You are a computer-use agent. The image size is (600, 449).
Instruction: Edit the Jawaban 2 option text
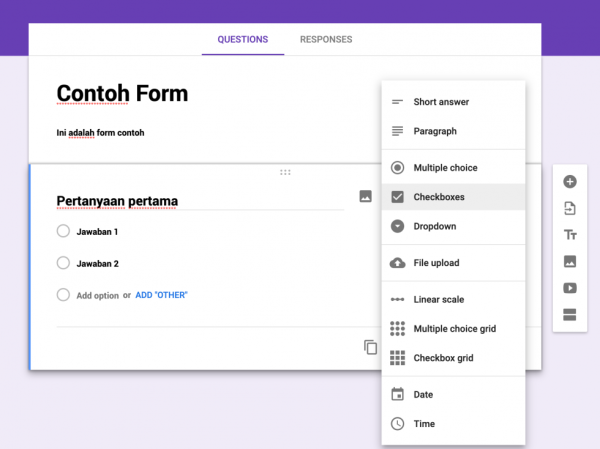click(98, 263)
